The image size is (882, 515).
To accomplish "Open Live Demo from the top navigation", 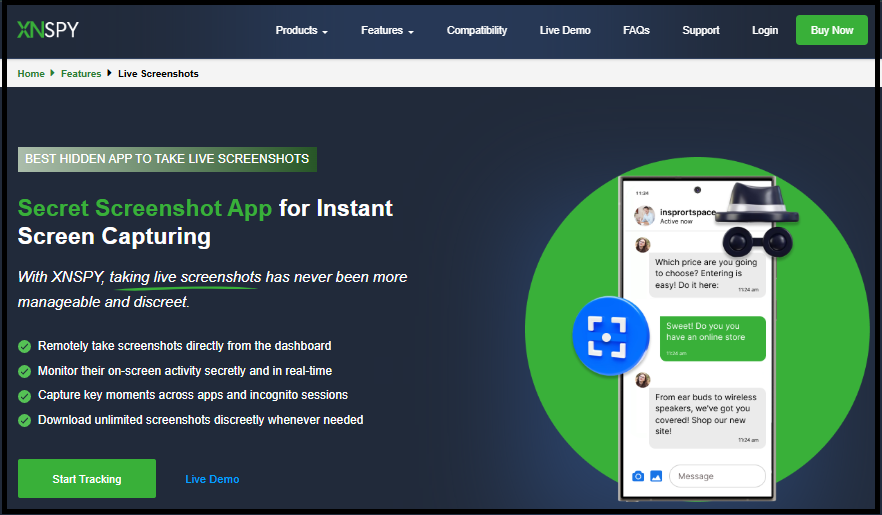I will pos(565,30).
